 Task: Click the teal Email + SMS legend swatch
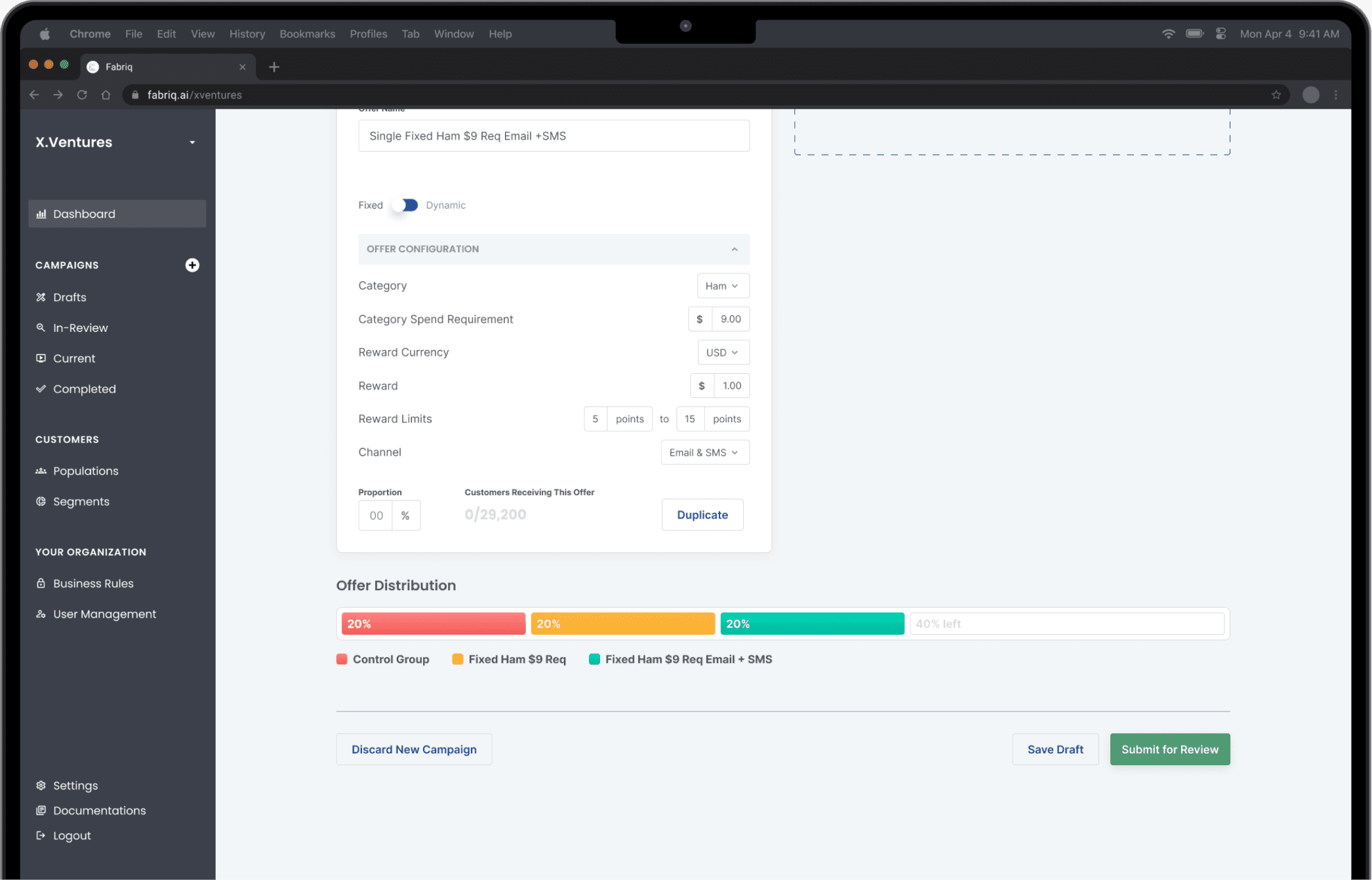pos(594,659)
